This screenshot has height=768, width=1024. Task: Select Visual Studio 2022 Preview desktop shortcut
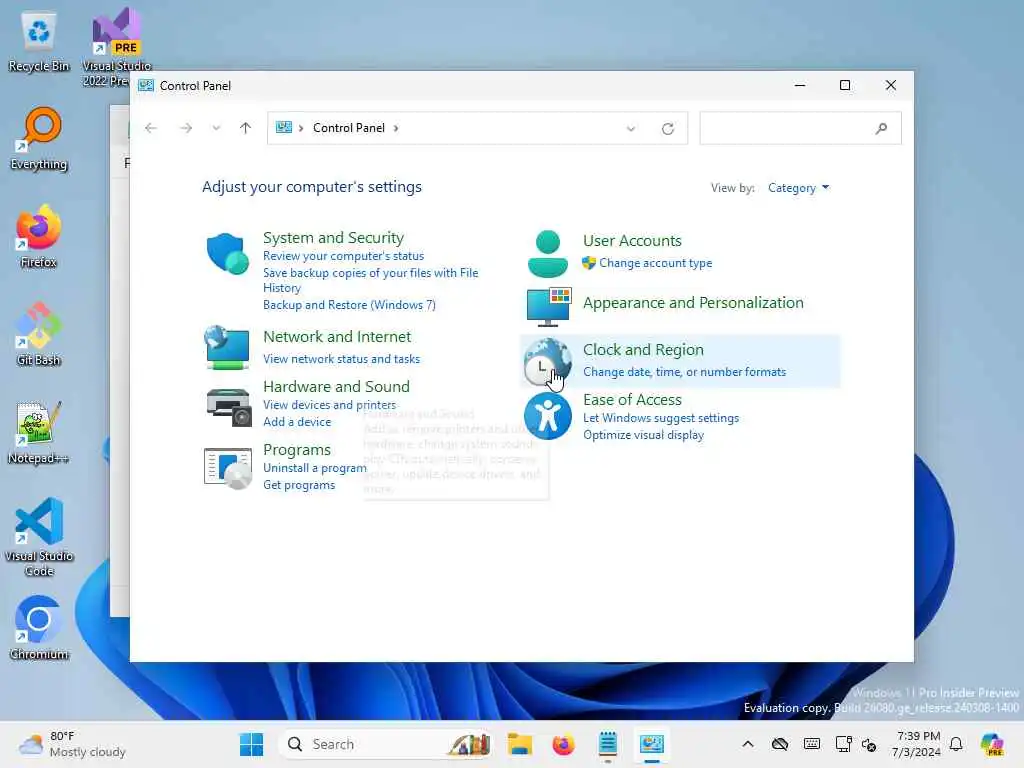(116, 47)
